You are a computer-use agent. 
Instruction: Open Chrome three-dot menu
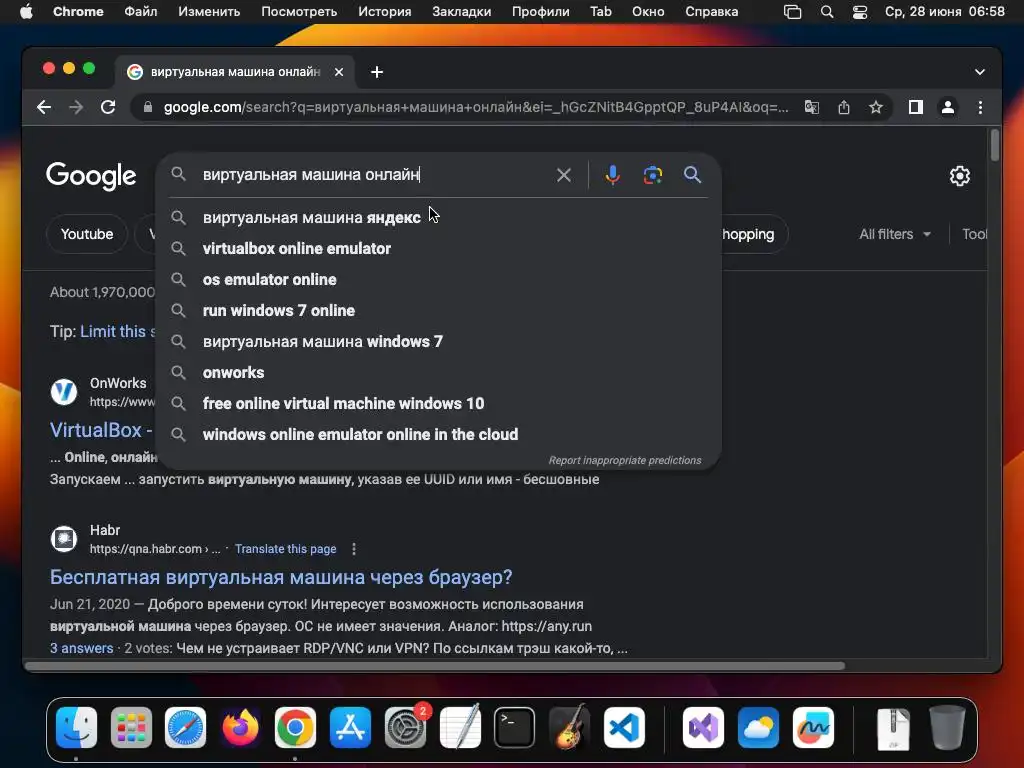tap(980, 107)
